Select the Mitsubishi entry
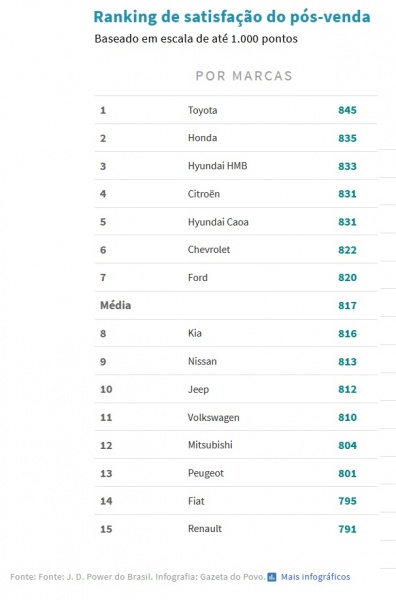 [236, 445]
